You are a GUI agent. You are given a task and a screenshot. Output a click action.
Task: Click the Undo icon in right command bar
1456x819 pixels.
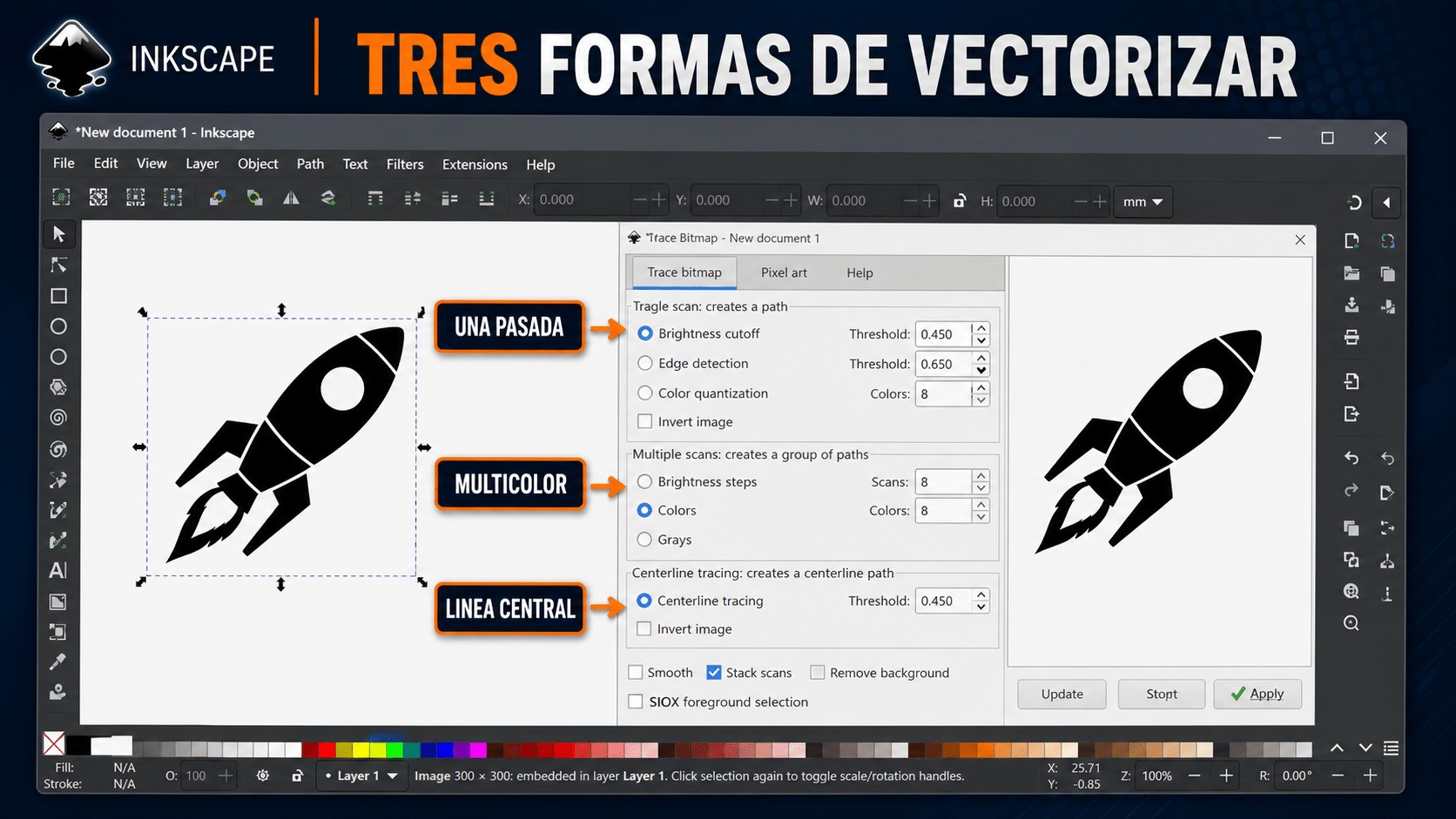[1352, 458]
